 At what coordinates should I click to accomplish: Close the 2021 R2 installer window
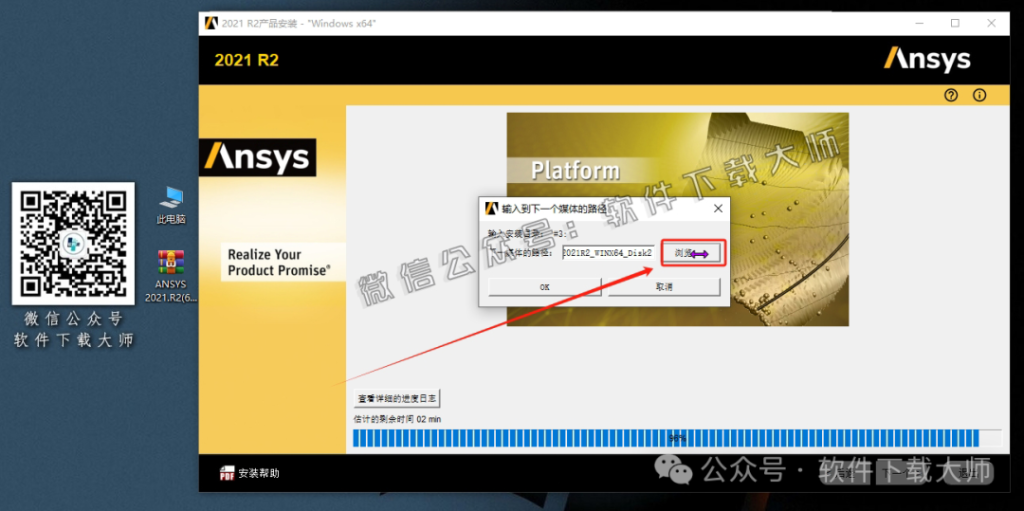991,24
